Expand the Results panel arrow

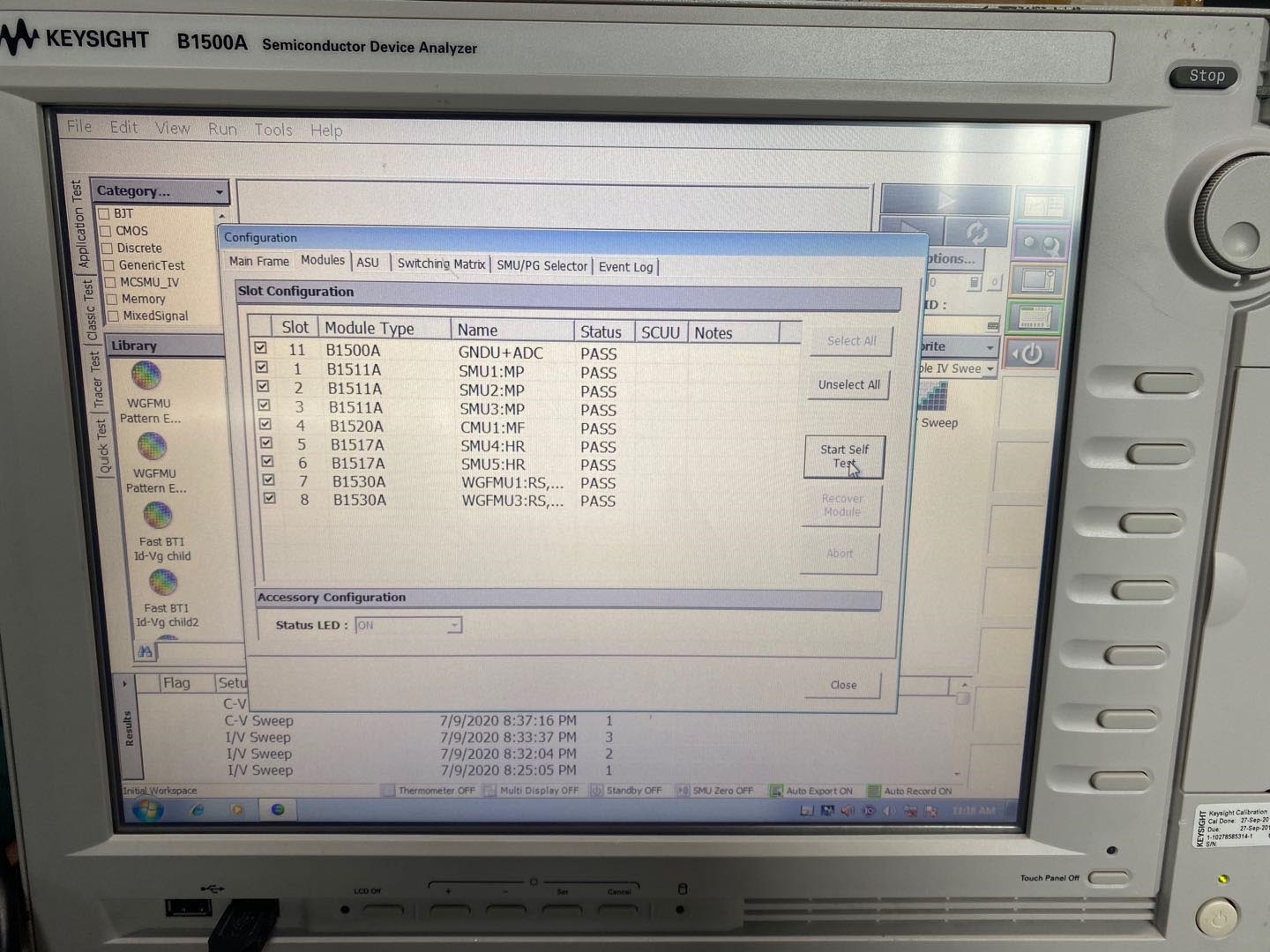tap(125, 683)
